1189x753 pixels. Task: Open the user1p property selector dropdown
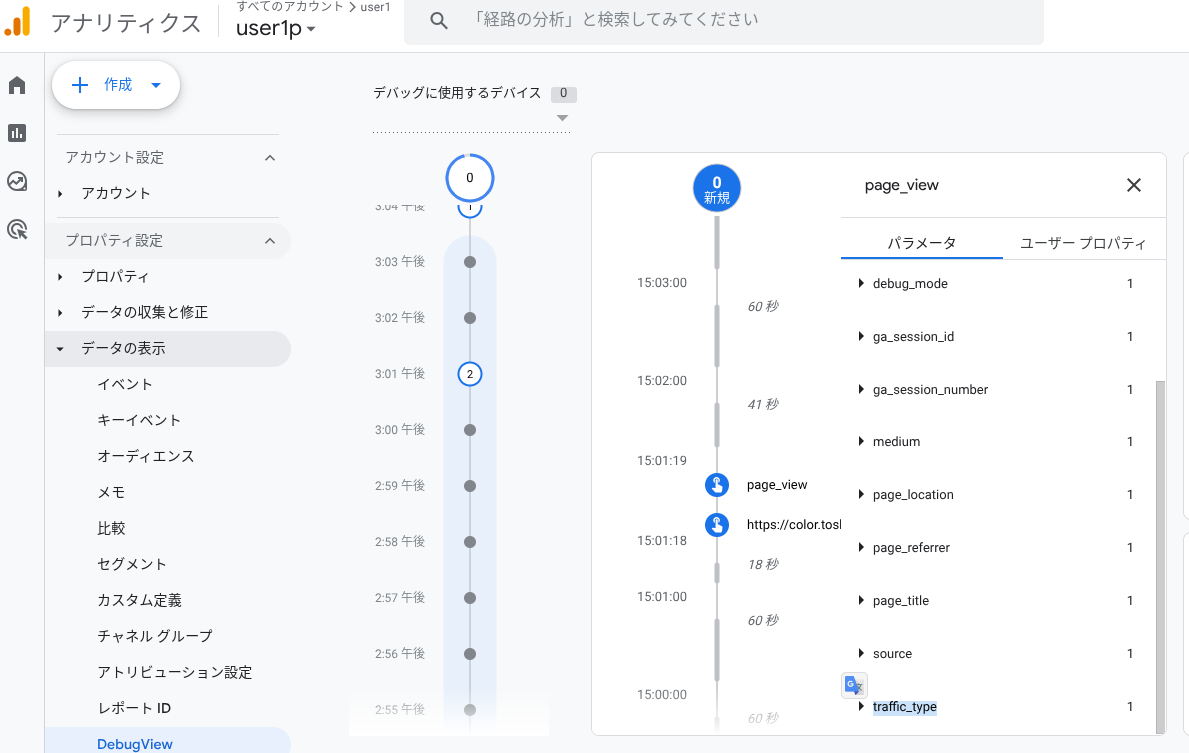(276, 28)
